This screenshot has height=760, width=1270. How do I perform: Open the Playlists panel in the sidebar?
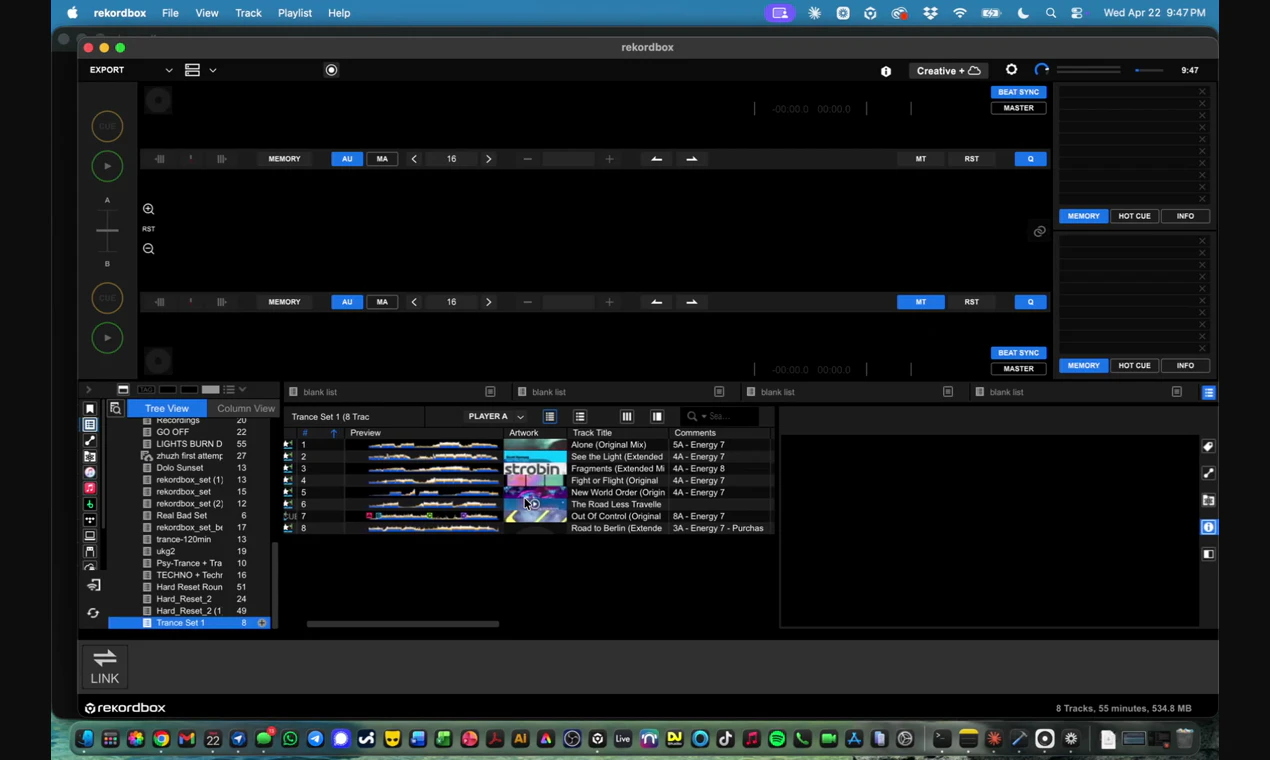click(89, 425)
